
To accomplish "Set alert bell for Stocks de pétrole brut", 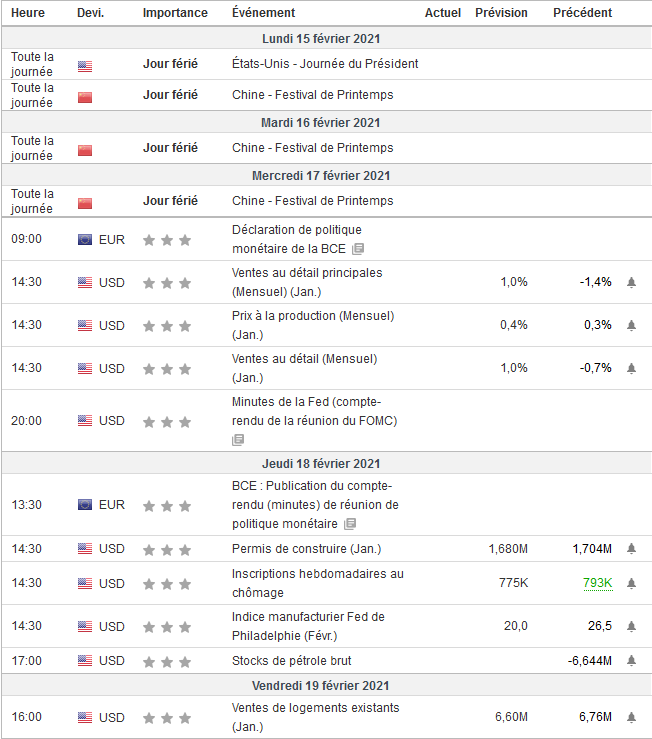I will (631, 661).
